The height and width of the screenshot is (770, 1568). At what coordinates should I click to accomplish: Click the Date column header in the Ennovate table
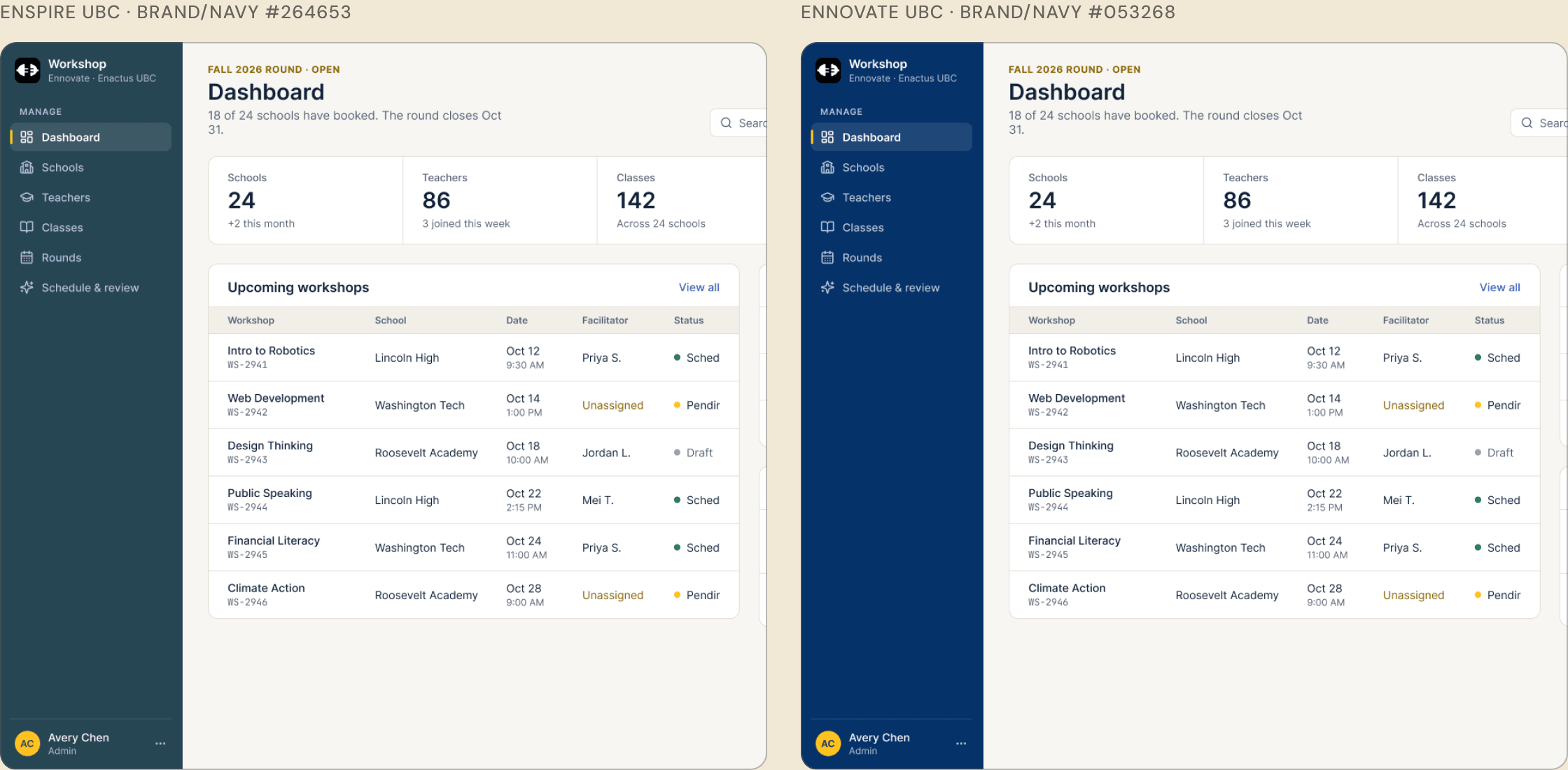point(1317,321)
